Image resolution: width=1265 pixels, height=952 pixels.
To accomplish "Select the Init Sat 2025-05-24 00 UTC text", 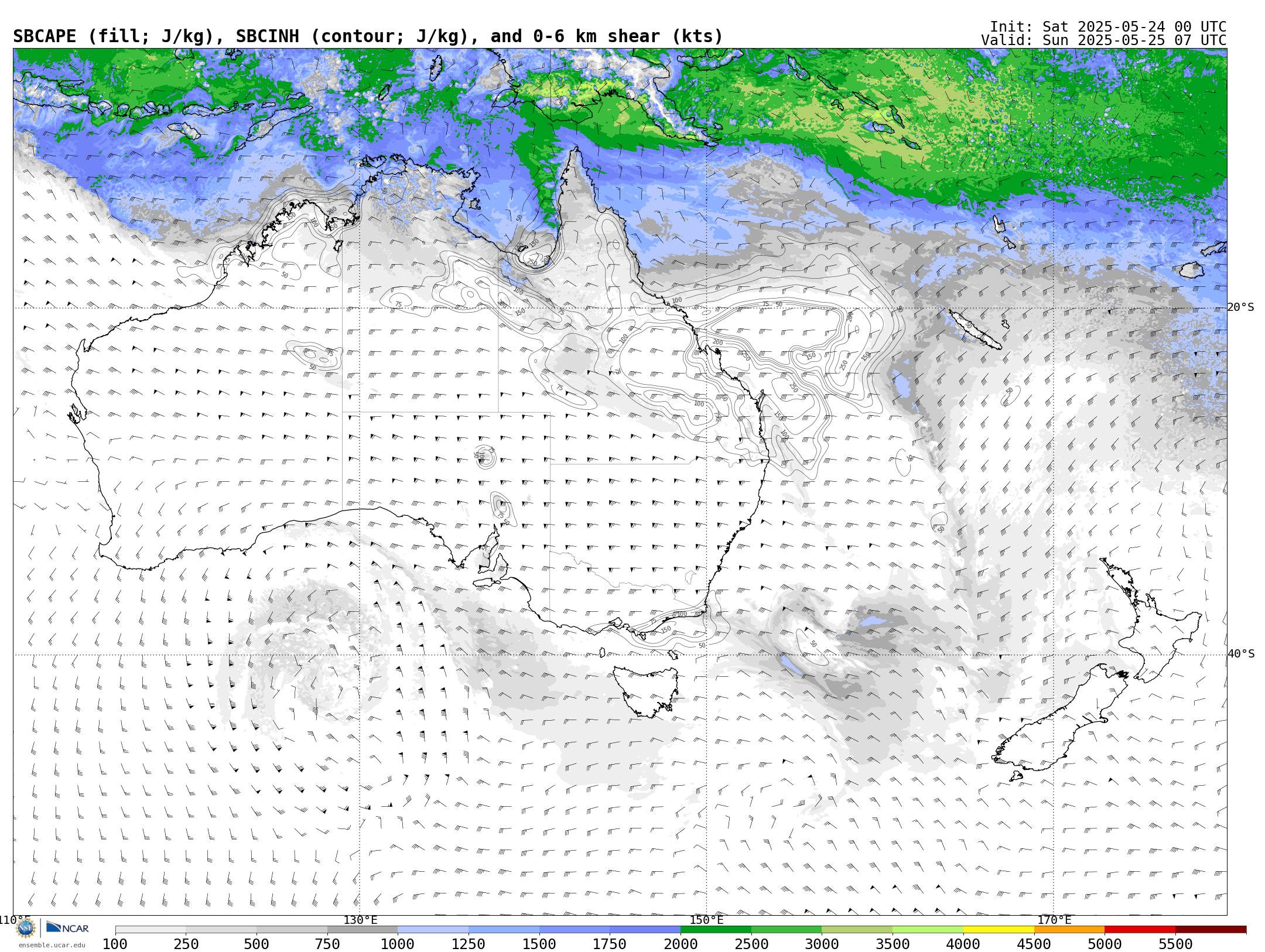I will (x=1108, y=27).
